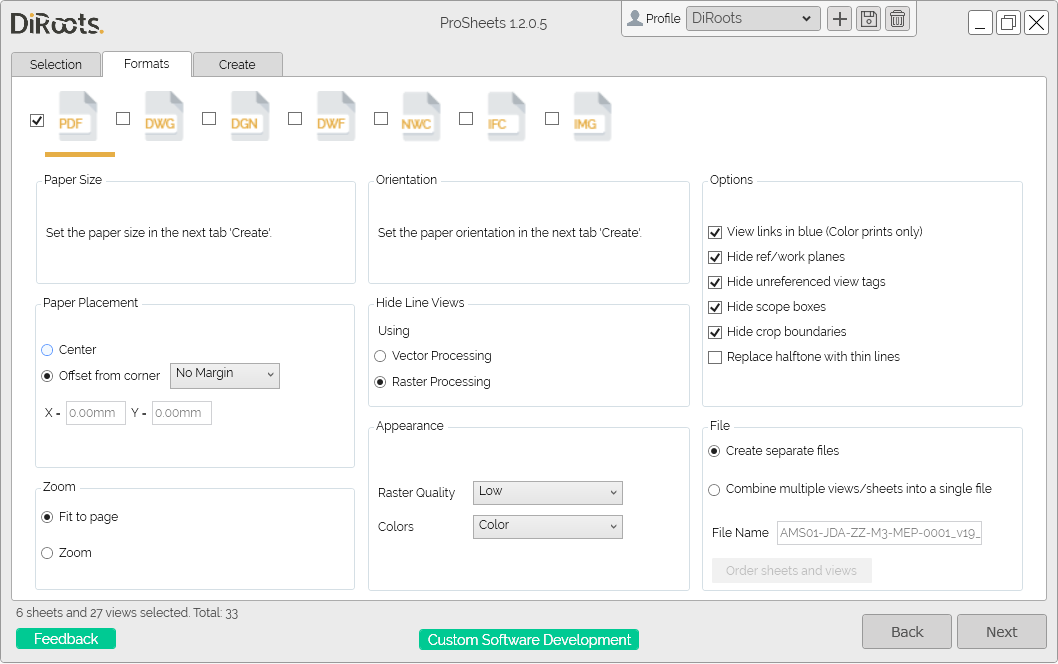Open the No Margin dropdown

coord(225,375)
